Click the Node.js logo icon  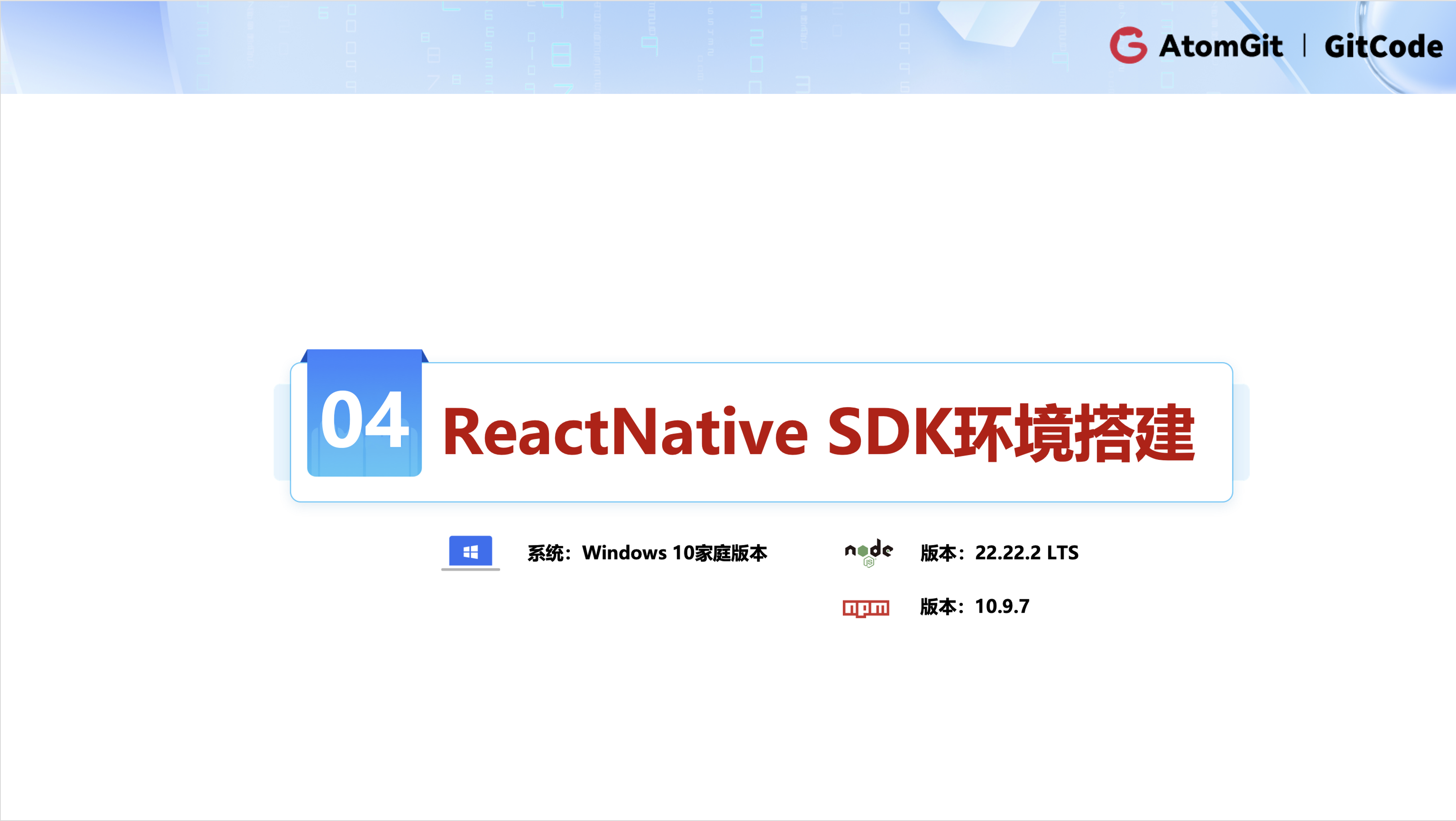[869, 553]
